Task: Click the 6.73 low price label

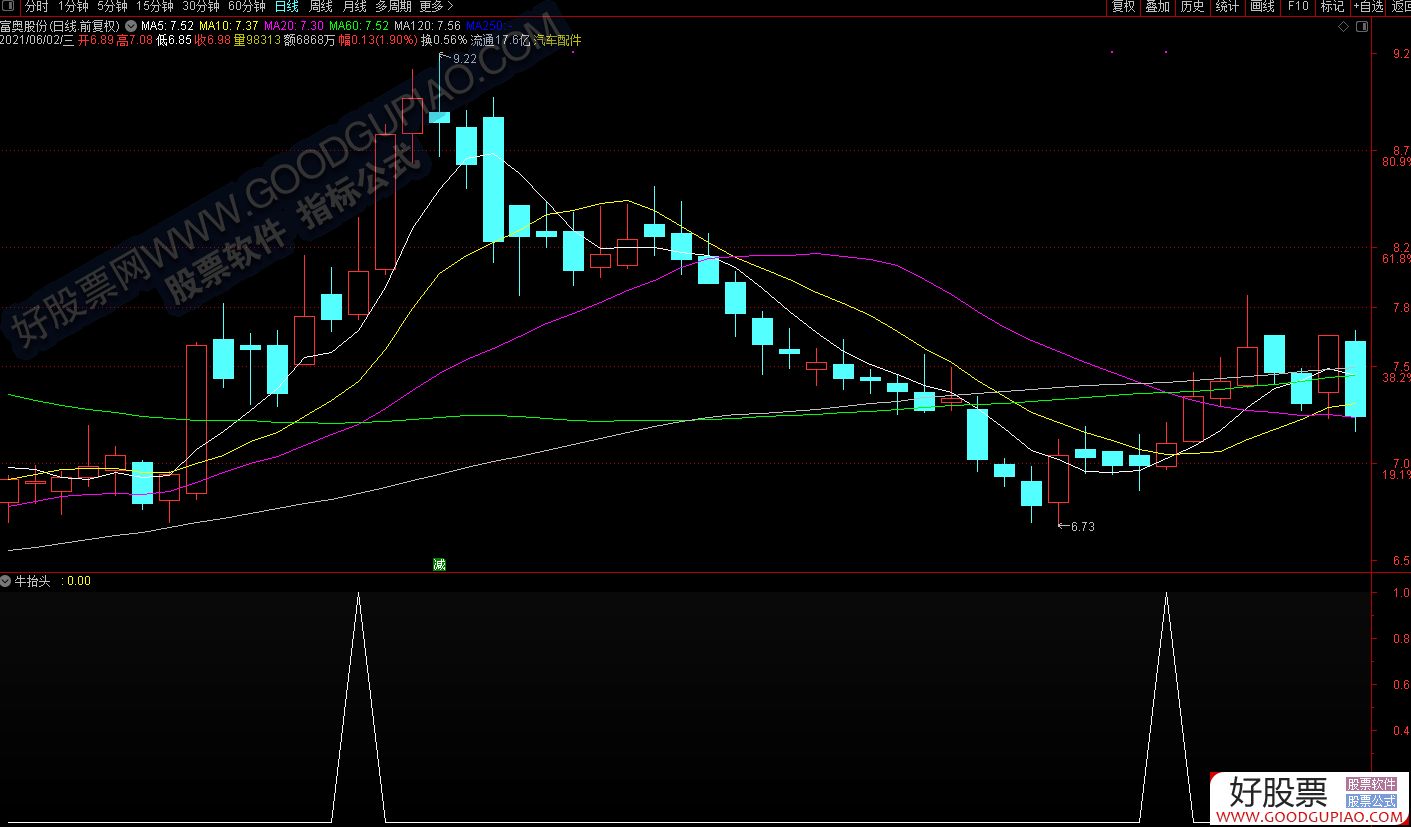Action: pyautogui.click(x=1082, y=527)
